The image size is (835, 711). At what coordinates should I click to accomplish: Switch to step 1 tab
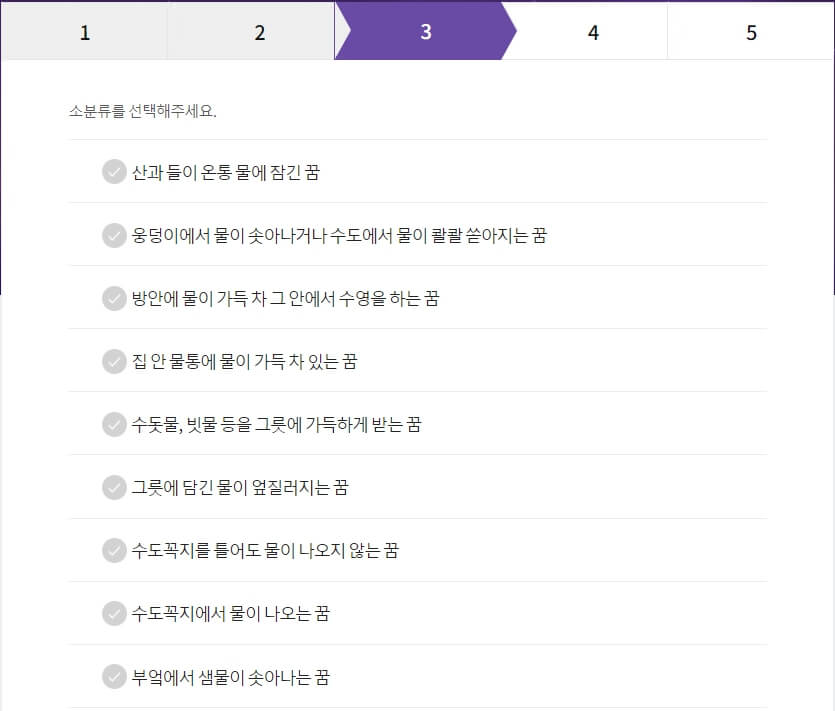[84, 32]
